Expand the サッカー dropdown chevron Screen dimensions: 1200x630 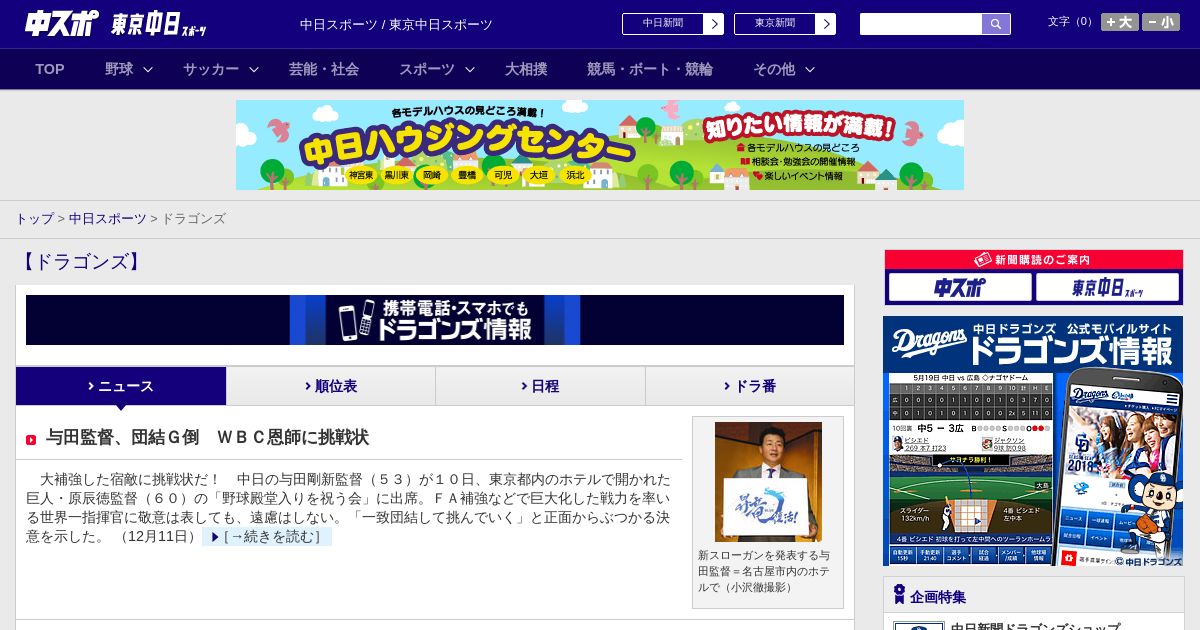[x=254, y=69]
